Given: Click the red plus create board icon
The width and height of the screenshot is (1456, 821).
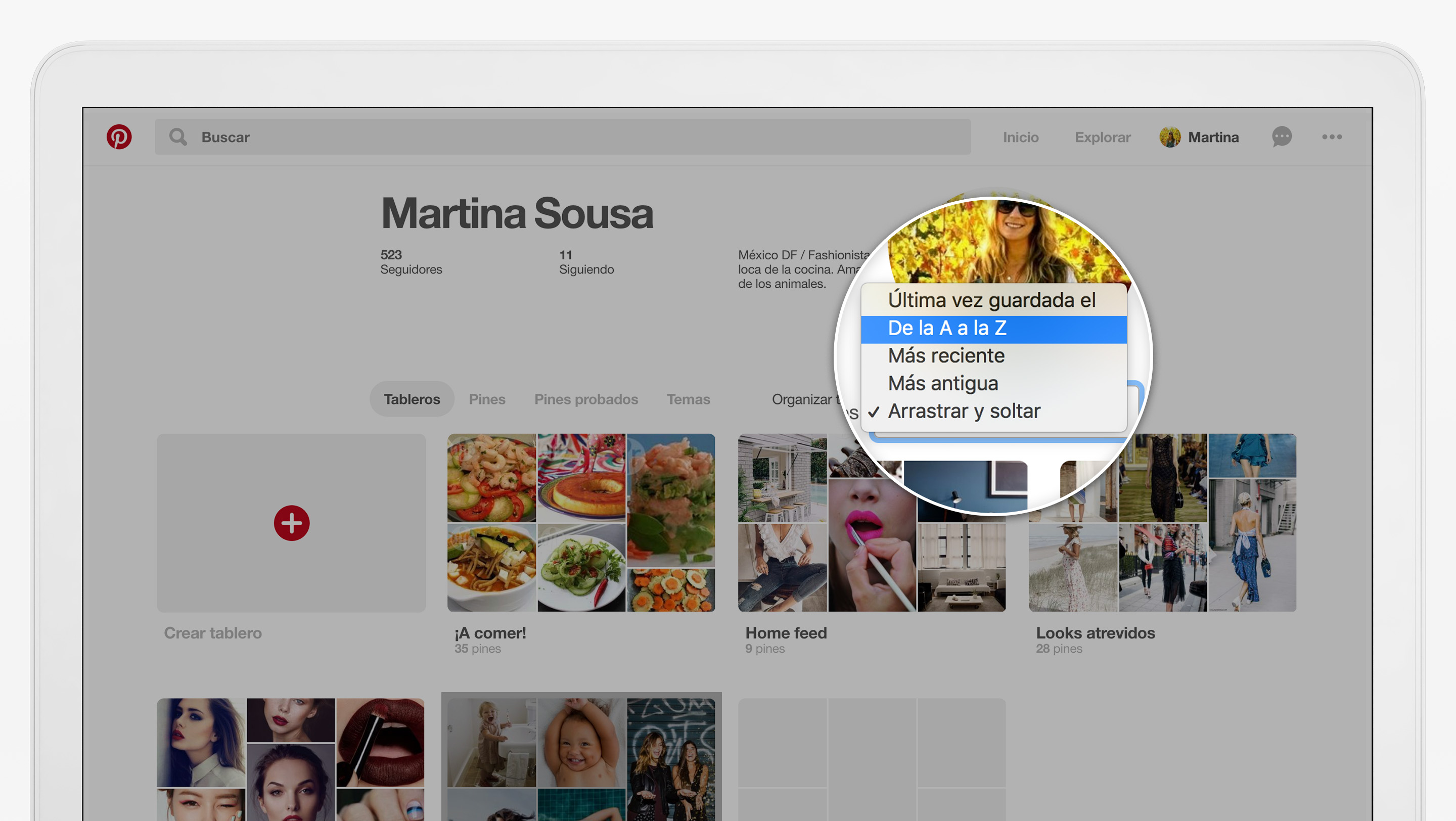Looking at the screenshot, I should click(x=292, y=523).
